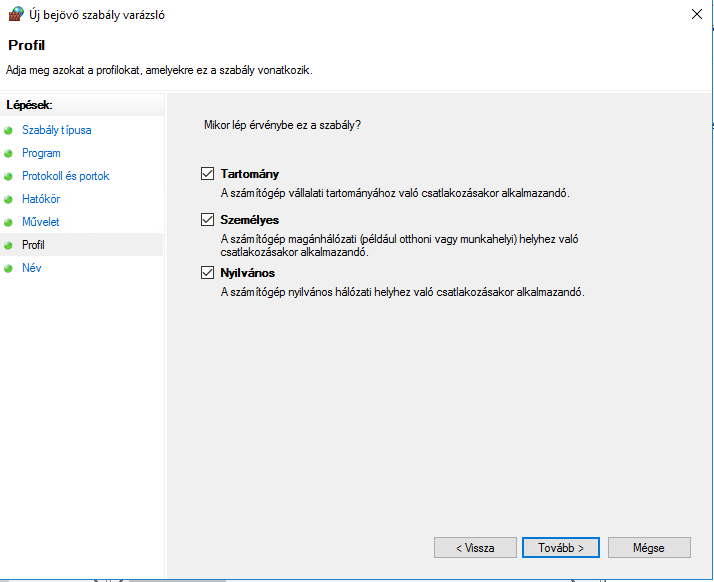Click green bullet beside Művelet step

(x=9, y=222)
